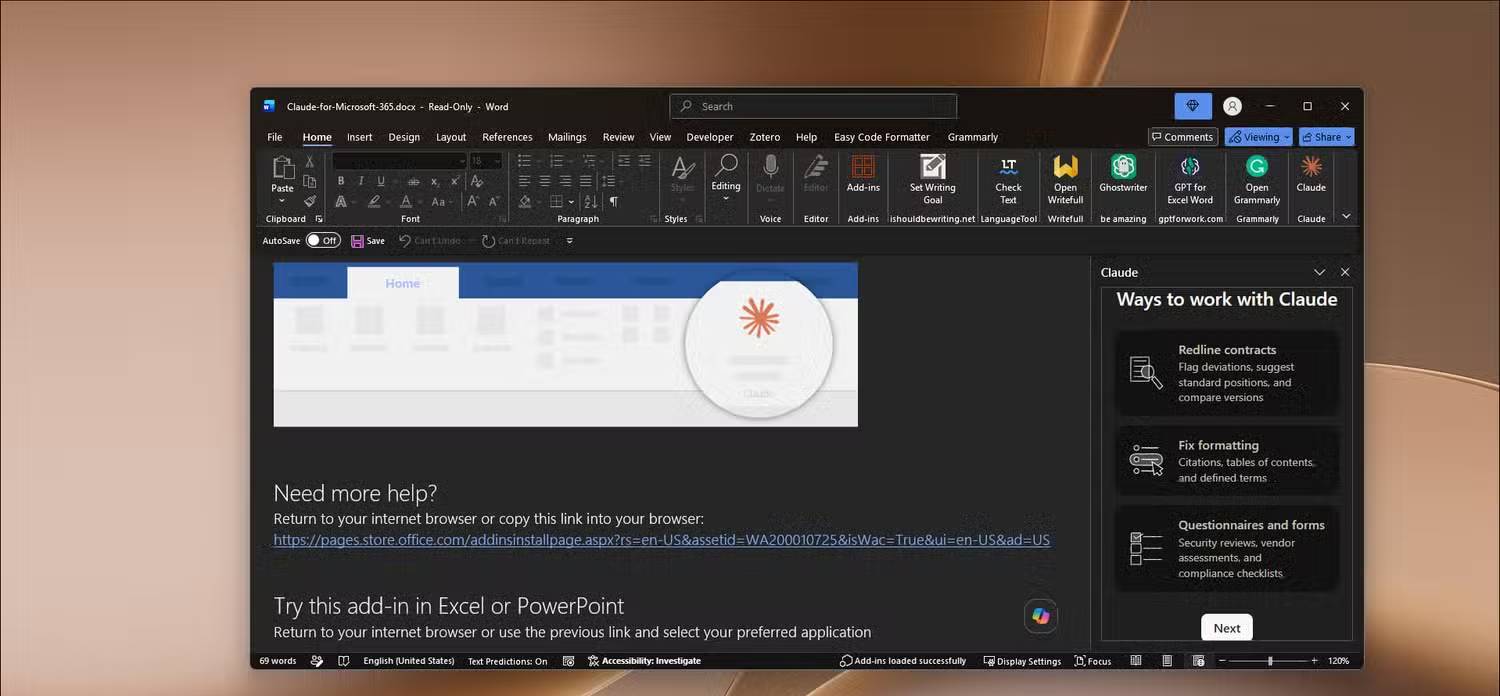Toggle Strikethrough formatting

413,181
